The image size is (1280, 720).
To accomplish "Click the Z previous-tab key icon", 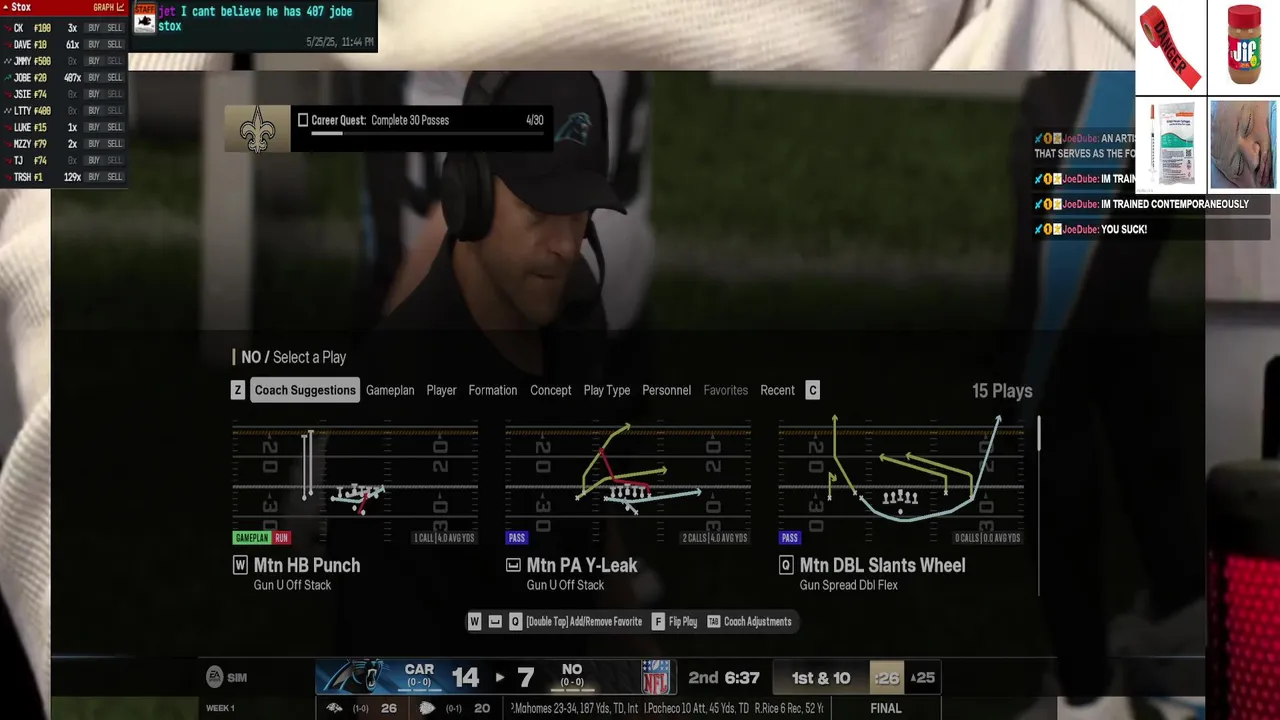I will pos(237,390).
